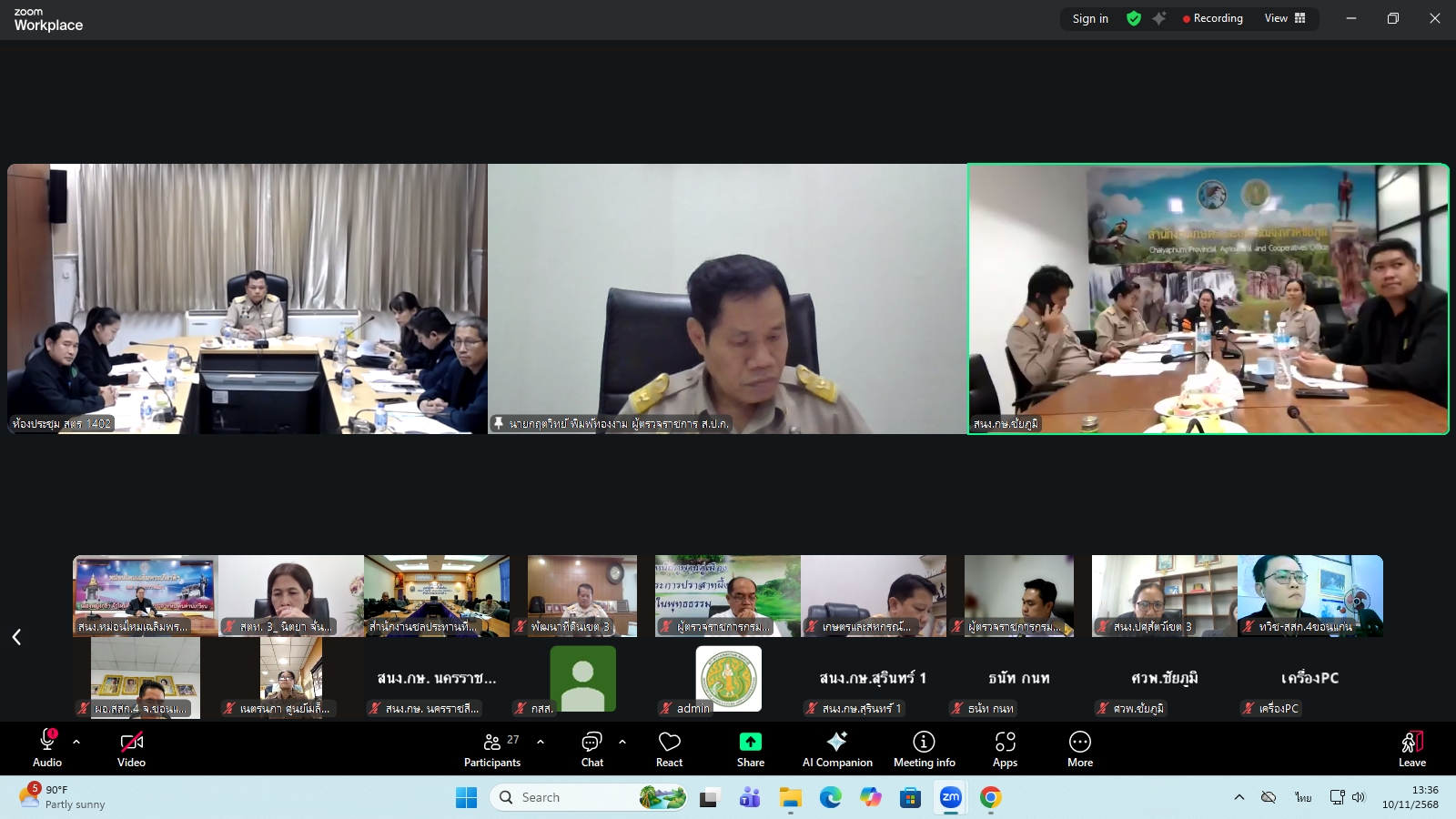This screenshot has height=819, width=1456.
Task: Open the React reactions panel
Action: point(669,748)
